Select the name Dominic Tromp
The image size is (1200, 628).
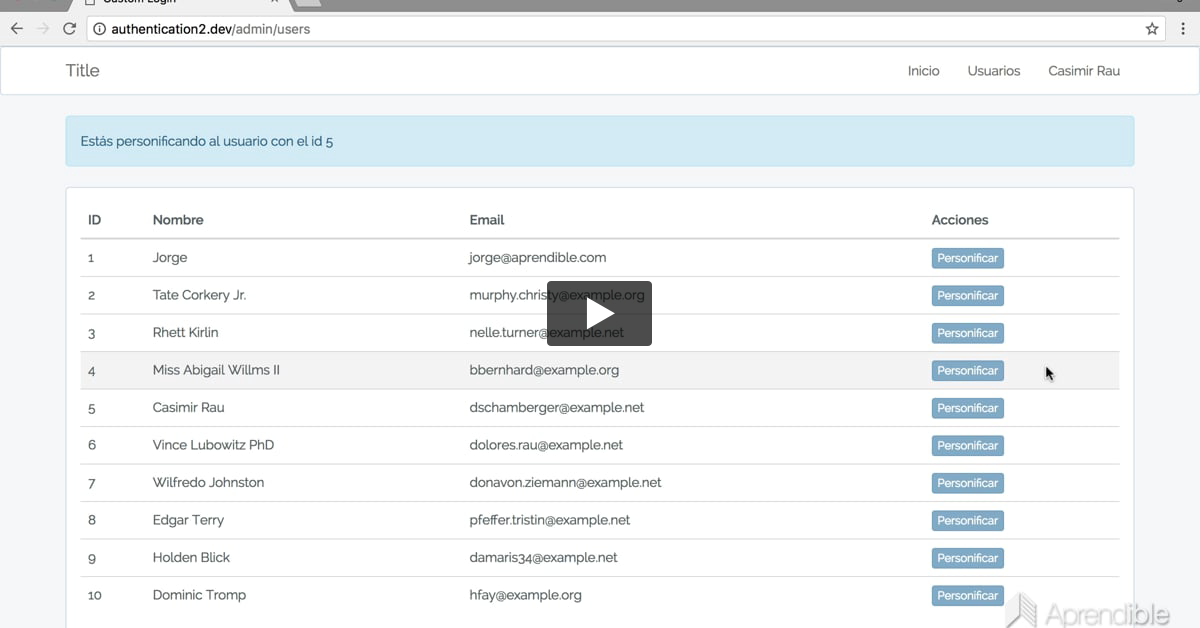199,595
